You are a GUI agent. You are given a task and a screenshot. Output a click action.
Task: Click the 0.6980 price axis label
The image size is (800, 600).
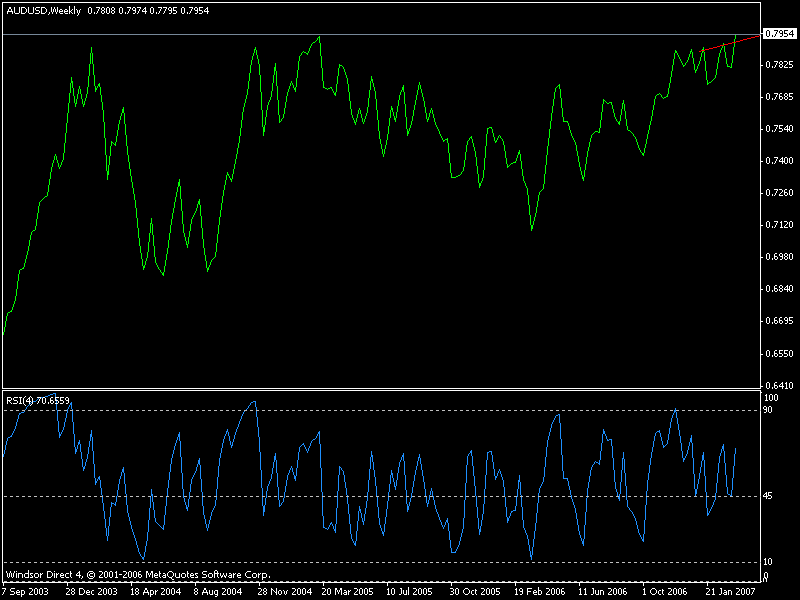coord(781,257)
